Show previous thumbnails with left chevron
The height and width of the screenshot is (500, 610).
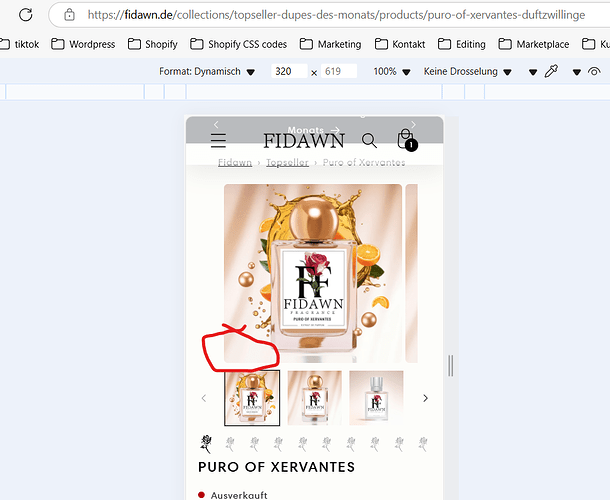pos(204,398)
